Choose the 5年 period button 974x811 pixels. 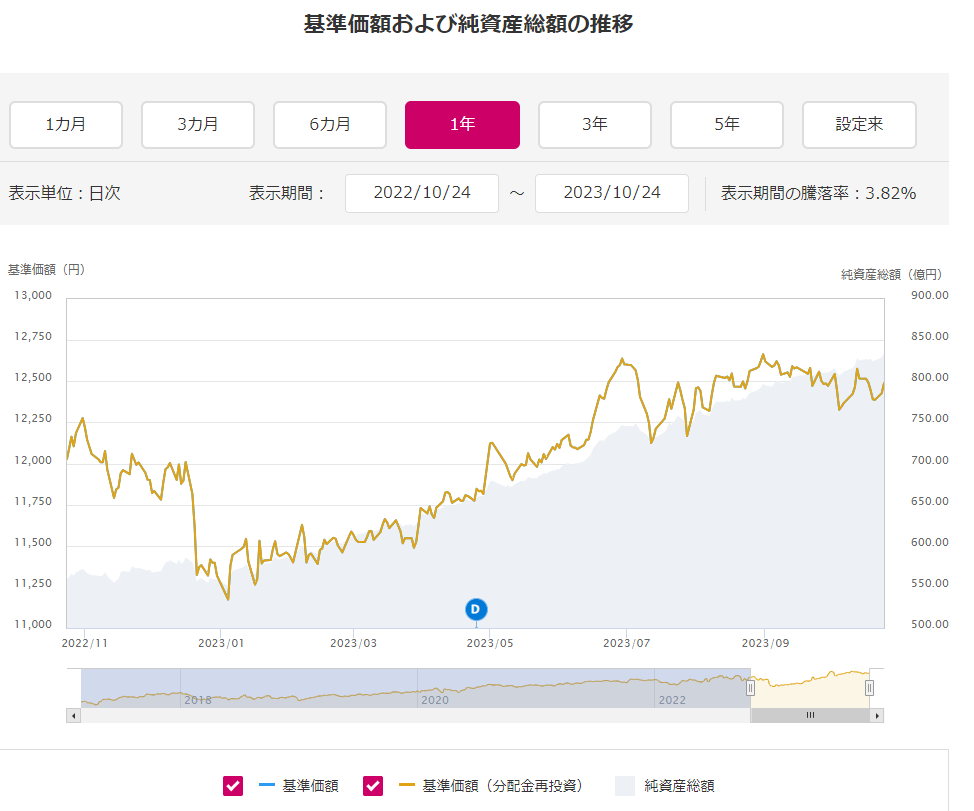click(x=727, y=125)
